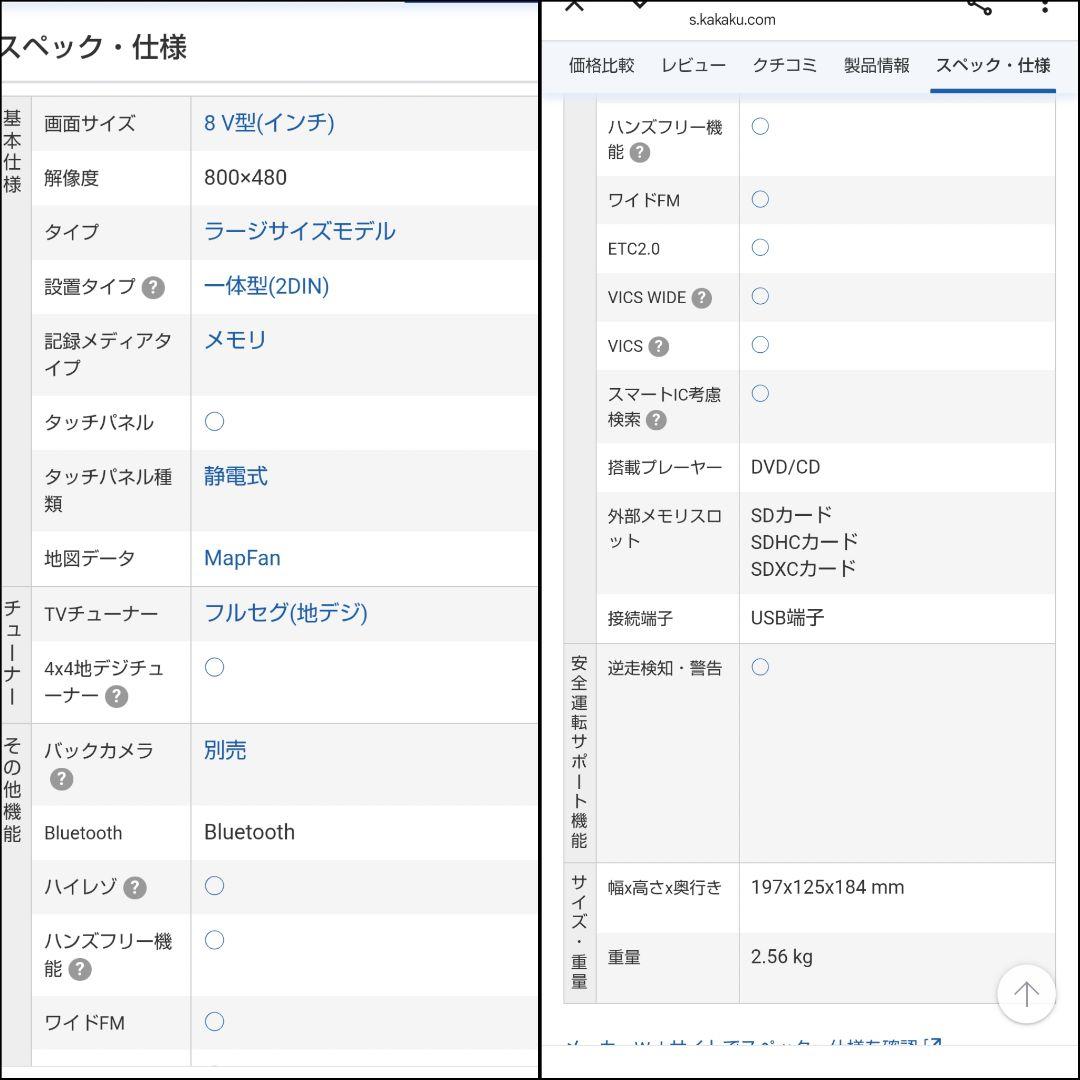The width and height of the screenshot is (1080, 1080).
Task: Open the MapFan map data link
Action: pos(242,558)
